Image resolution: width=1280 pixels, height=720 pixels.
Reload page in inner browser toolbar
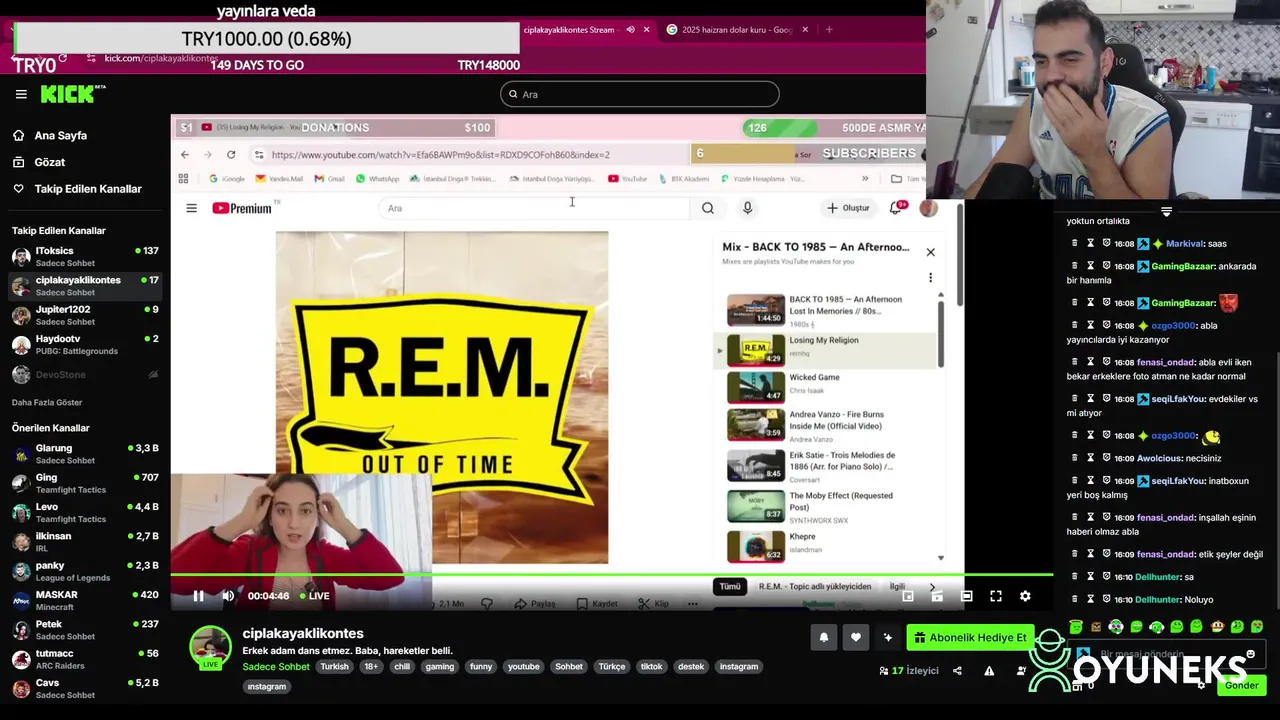231,155
